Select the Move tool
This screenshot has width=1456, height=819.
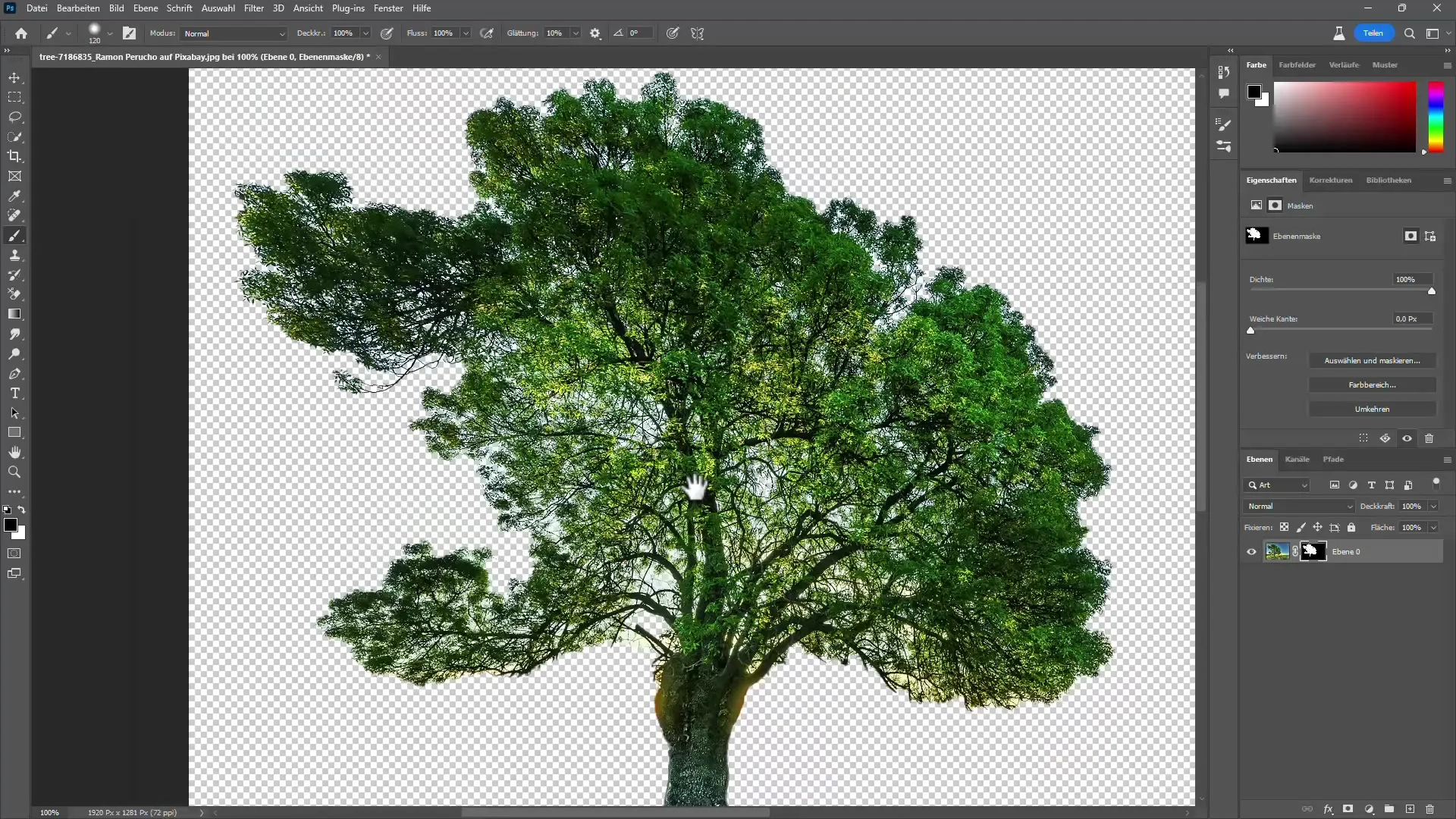tap(15, 77)
